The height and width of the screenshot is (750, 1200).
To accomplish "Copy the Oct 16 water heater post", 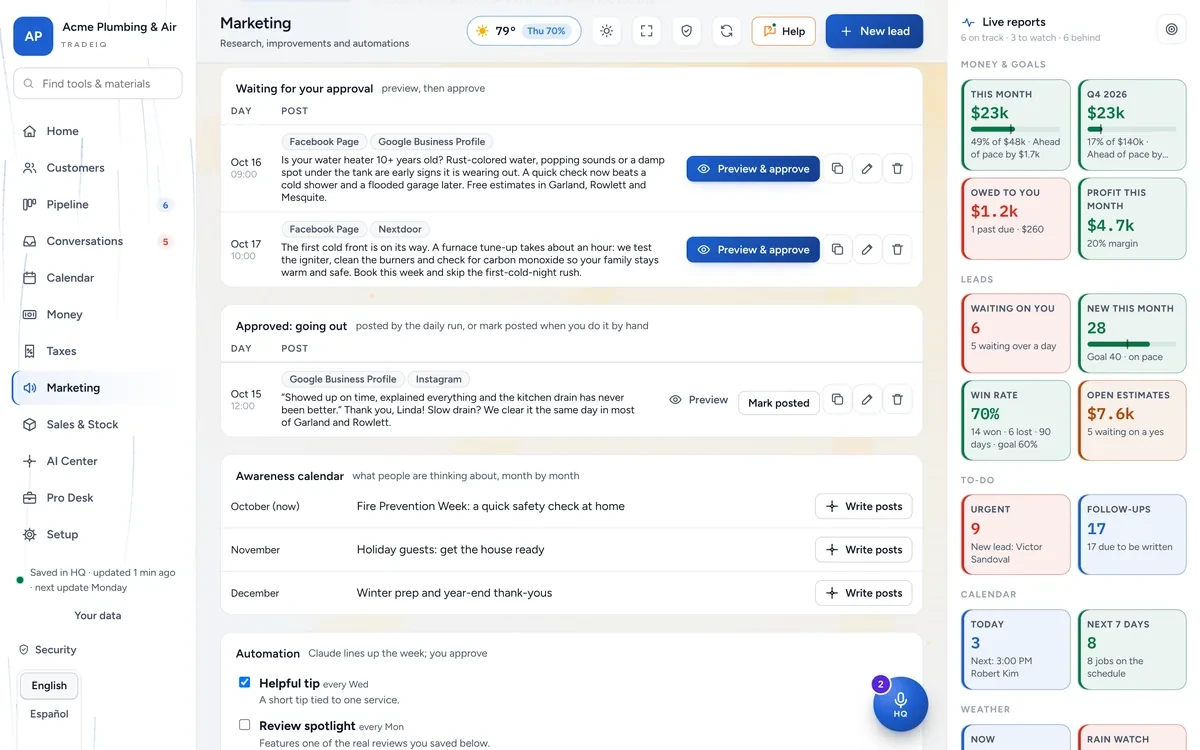I will [837, 169].
